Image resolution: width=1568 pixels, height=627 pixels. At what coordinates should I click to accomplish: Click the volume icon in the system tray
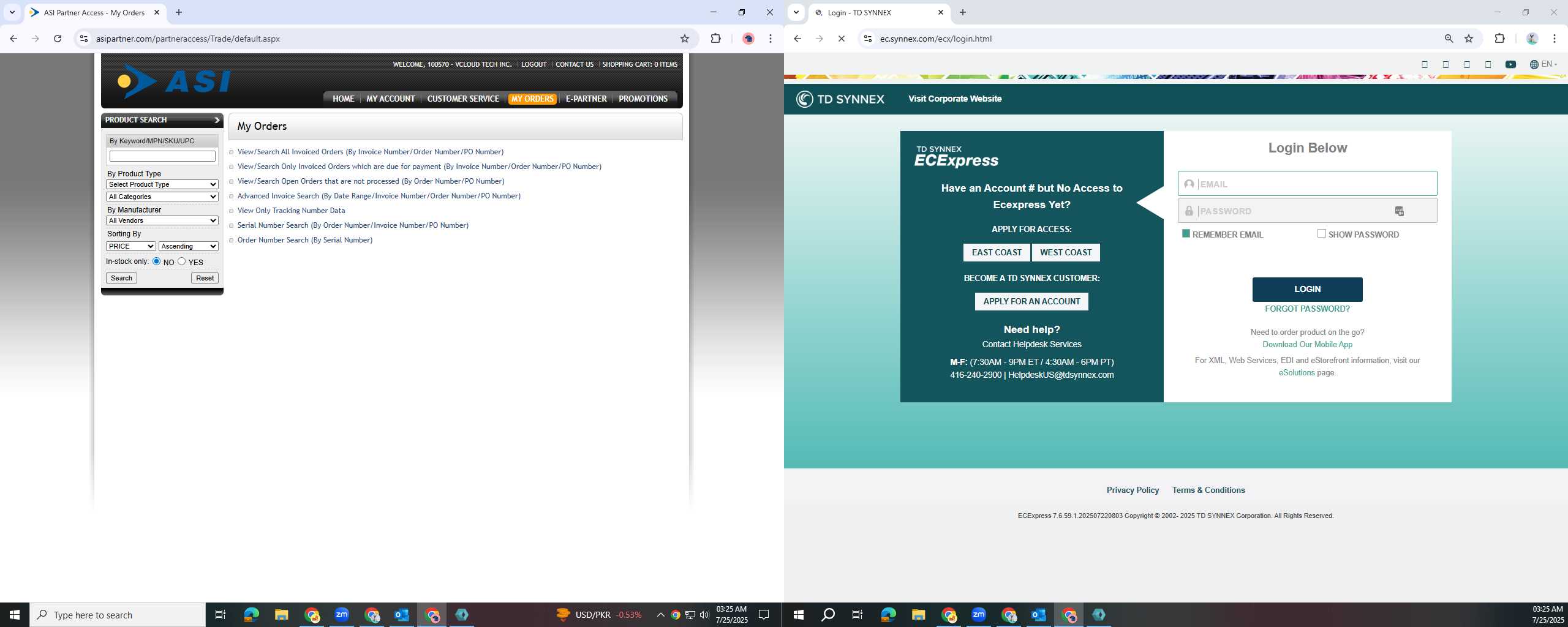[704, 615]
